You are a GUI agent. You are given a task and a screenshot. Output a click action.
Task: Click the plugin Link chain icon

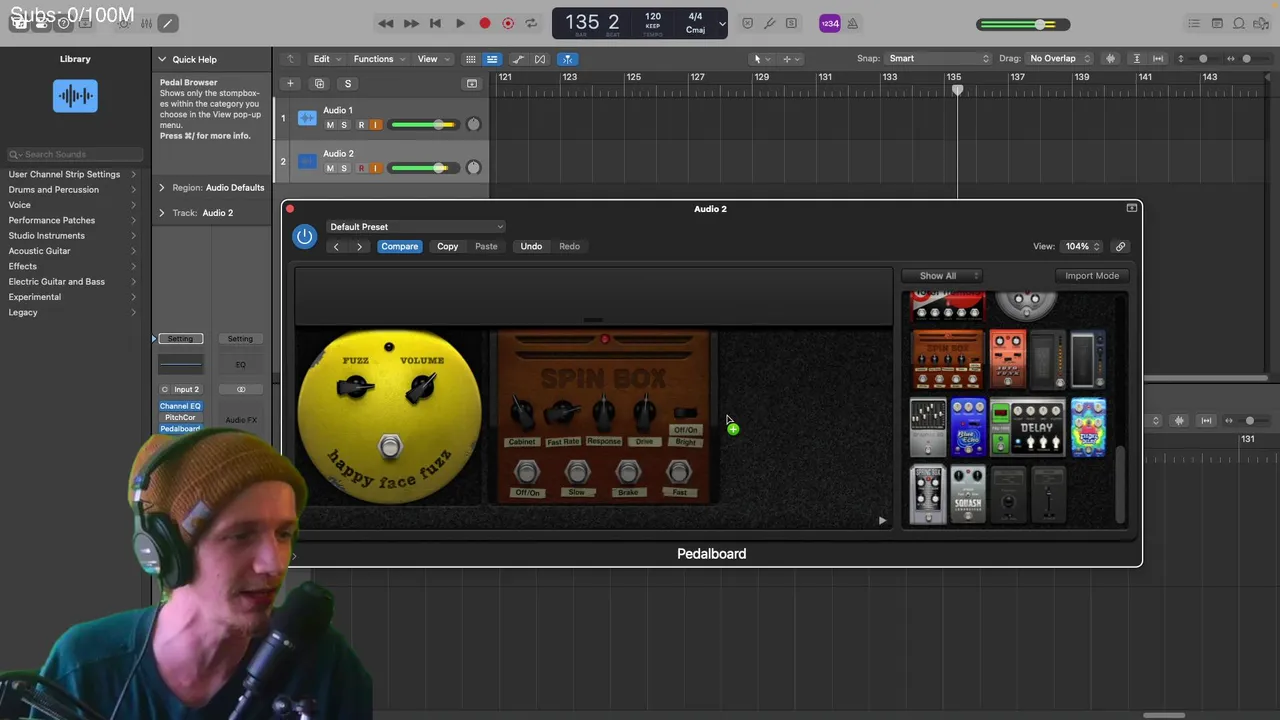tap(1120, 246)
